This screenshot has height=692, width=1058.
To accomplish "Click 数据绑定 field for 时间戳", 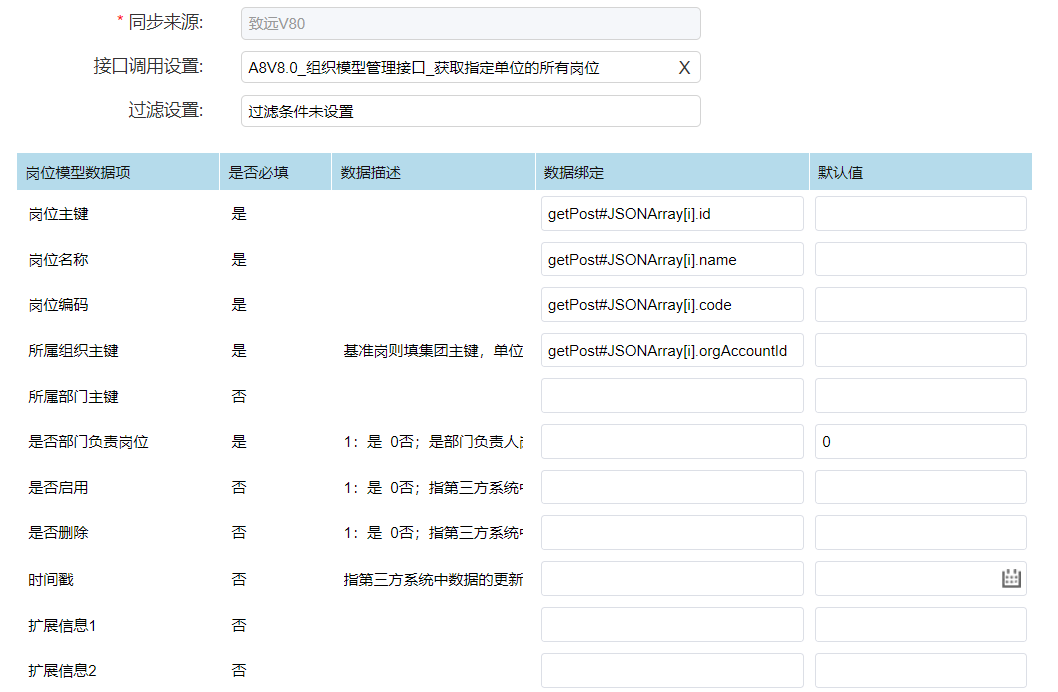I will [x=672, y=579].
